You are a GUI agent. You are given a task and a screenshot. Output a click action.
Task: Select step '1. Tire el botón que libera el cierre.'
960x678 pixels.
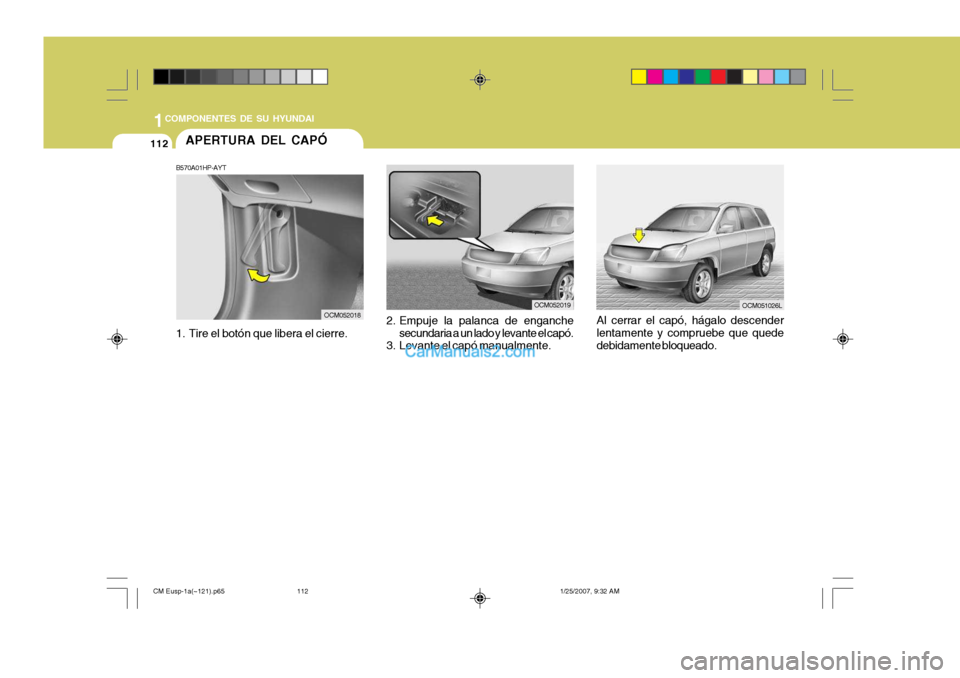[262, 334]
